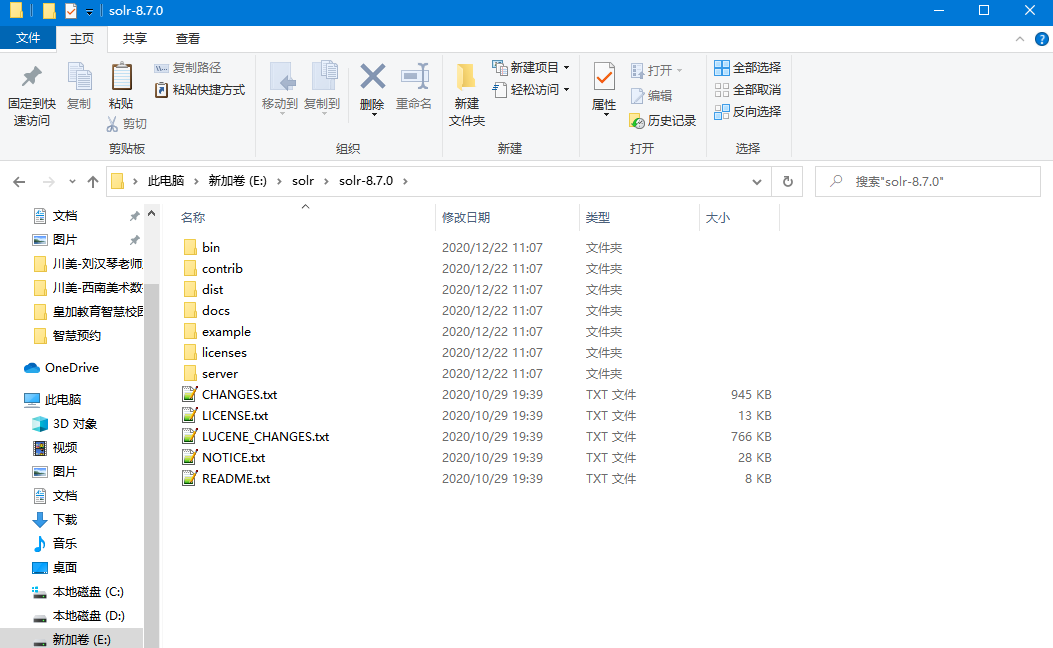The image size is (1053, 648).
Task: Switch to the Share tab
Action: (134, 39)
